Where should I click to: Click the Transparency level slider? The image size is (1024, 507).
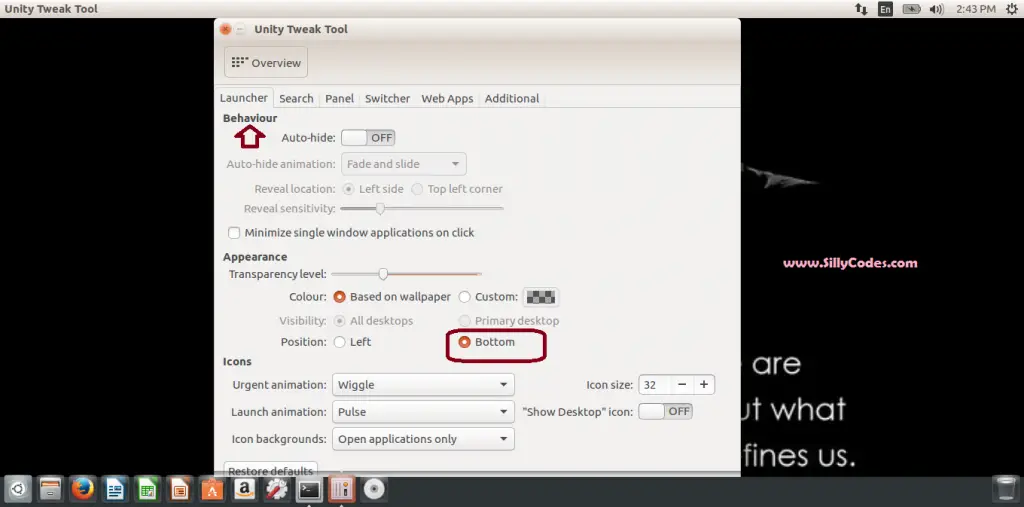coord(406,274)
